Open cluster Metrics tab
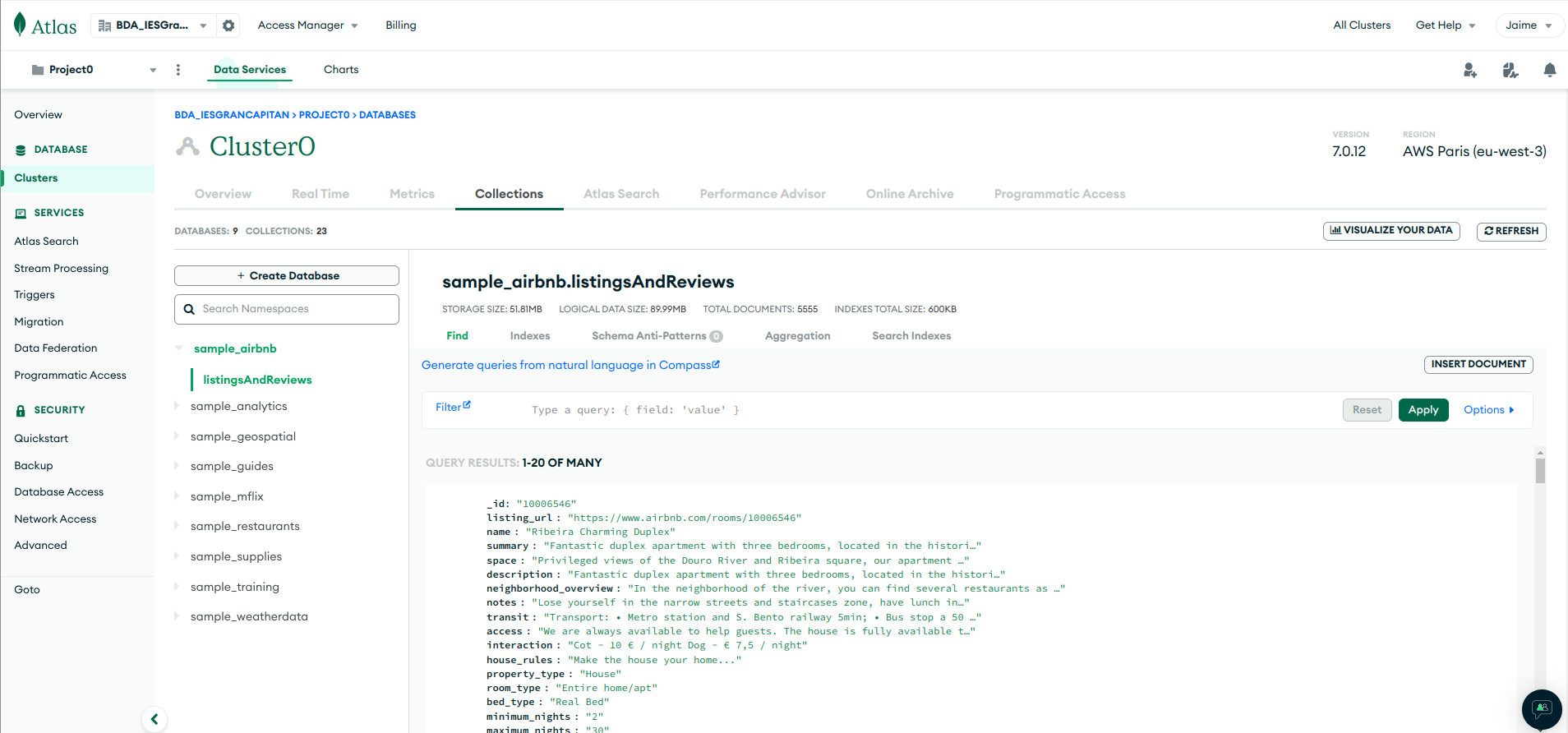 (x=412, y=194)
